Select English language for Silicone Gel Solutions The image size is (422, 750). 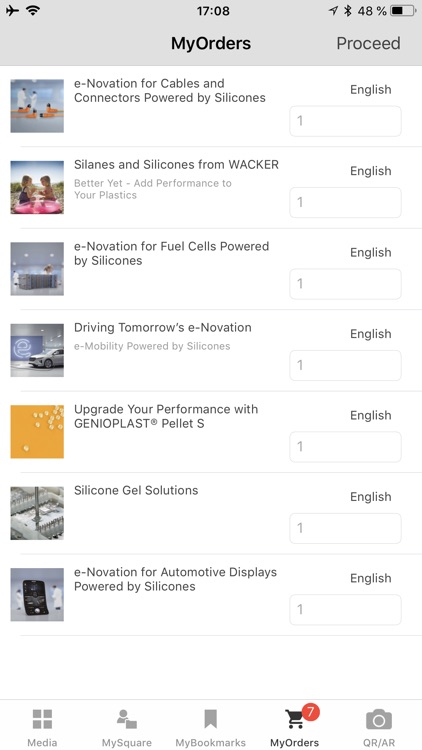(x=371, y=496)
